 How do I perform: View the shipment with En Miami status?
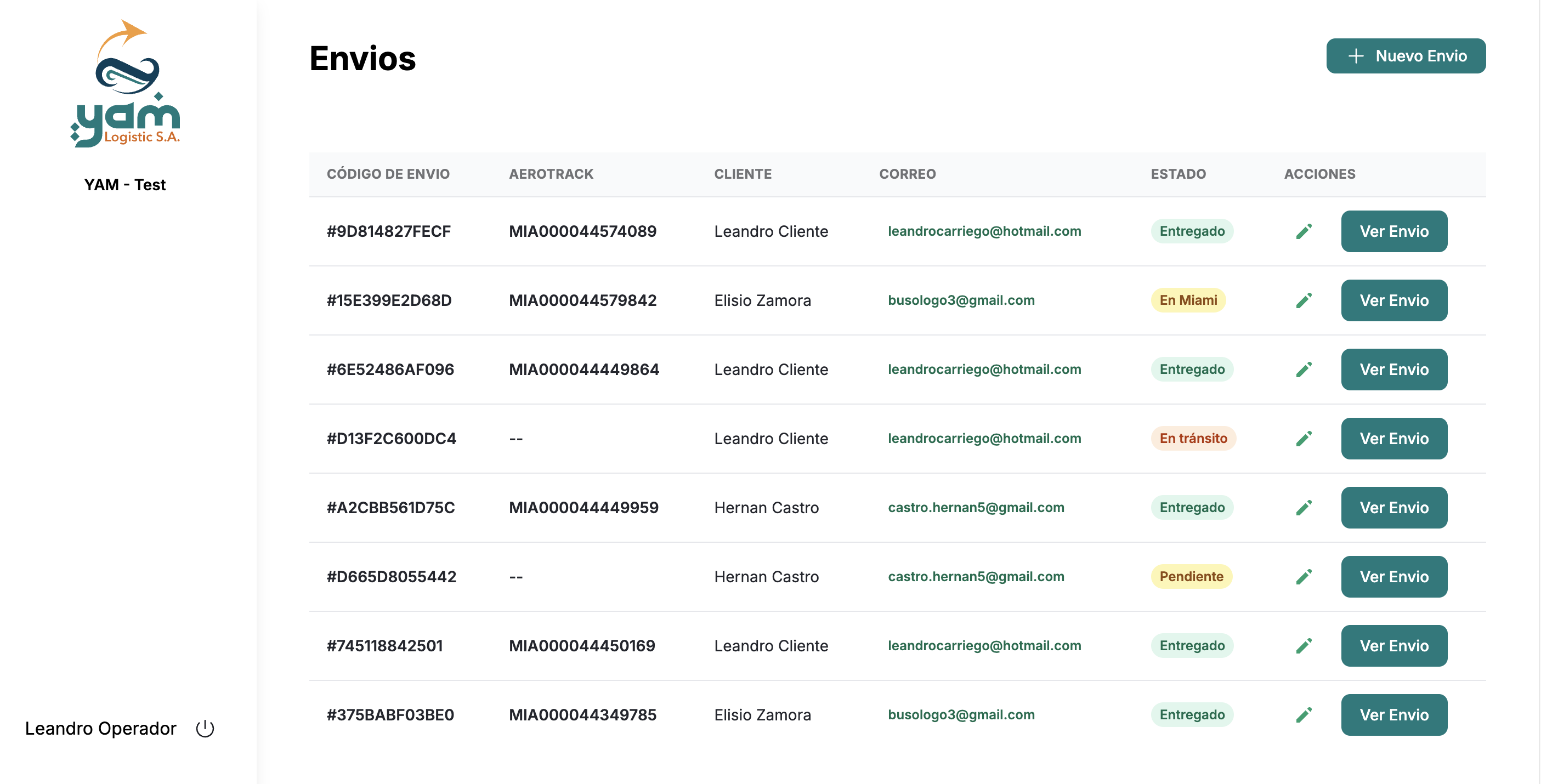[1393, 300]
